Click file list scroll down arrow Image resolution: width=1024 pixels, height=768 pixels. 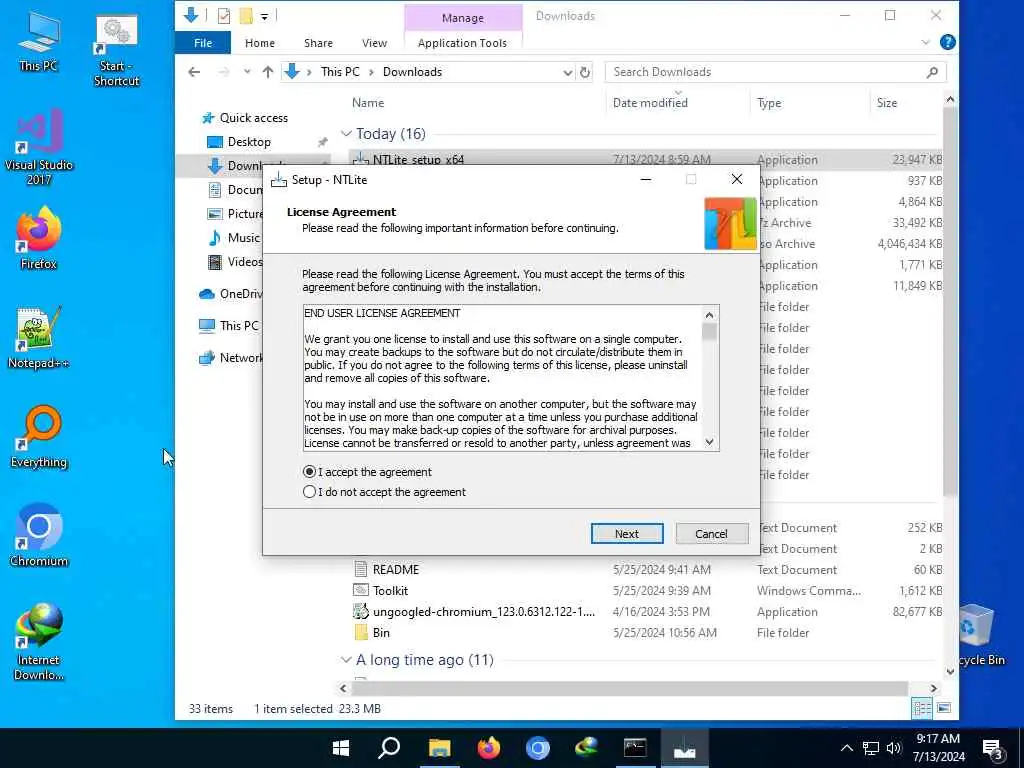pos(950,672)
